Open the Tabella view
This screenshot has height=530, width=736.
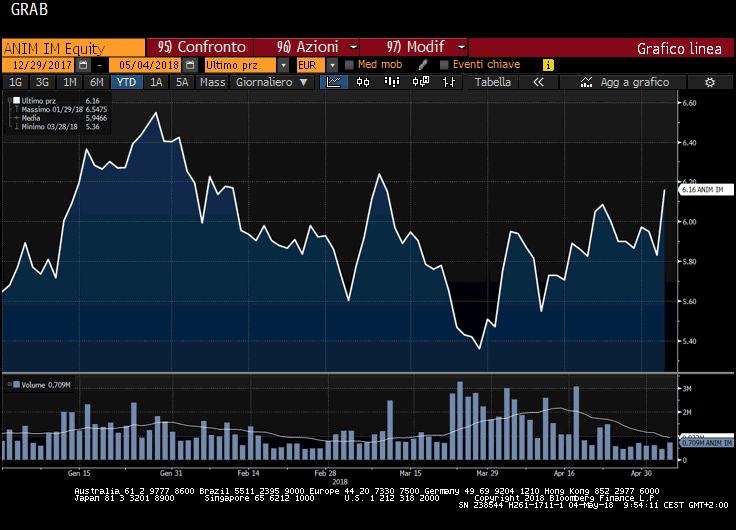tap(492, 82)
